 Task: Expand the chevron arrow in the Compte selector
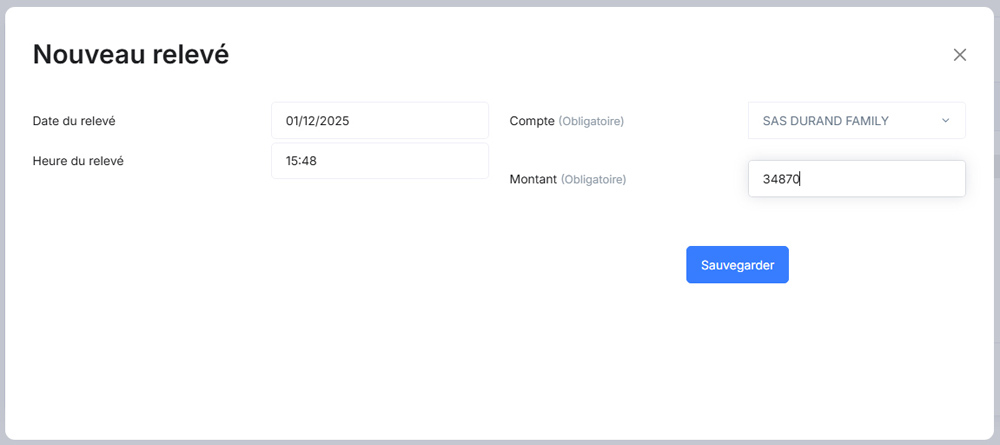pyautogui.click(x=946, y=120)
